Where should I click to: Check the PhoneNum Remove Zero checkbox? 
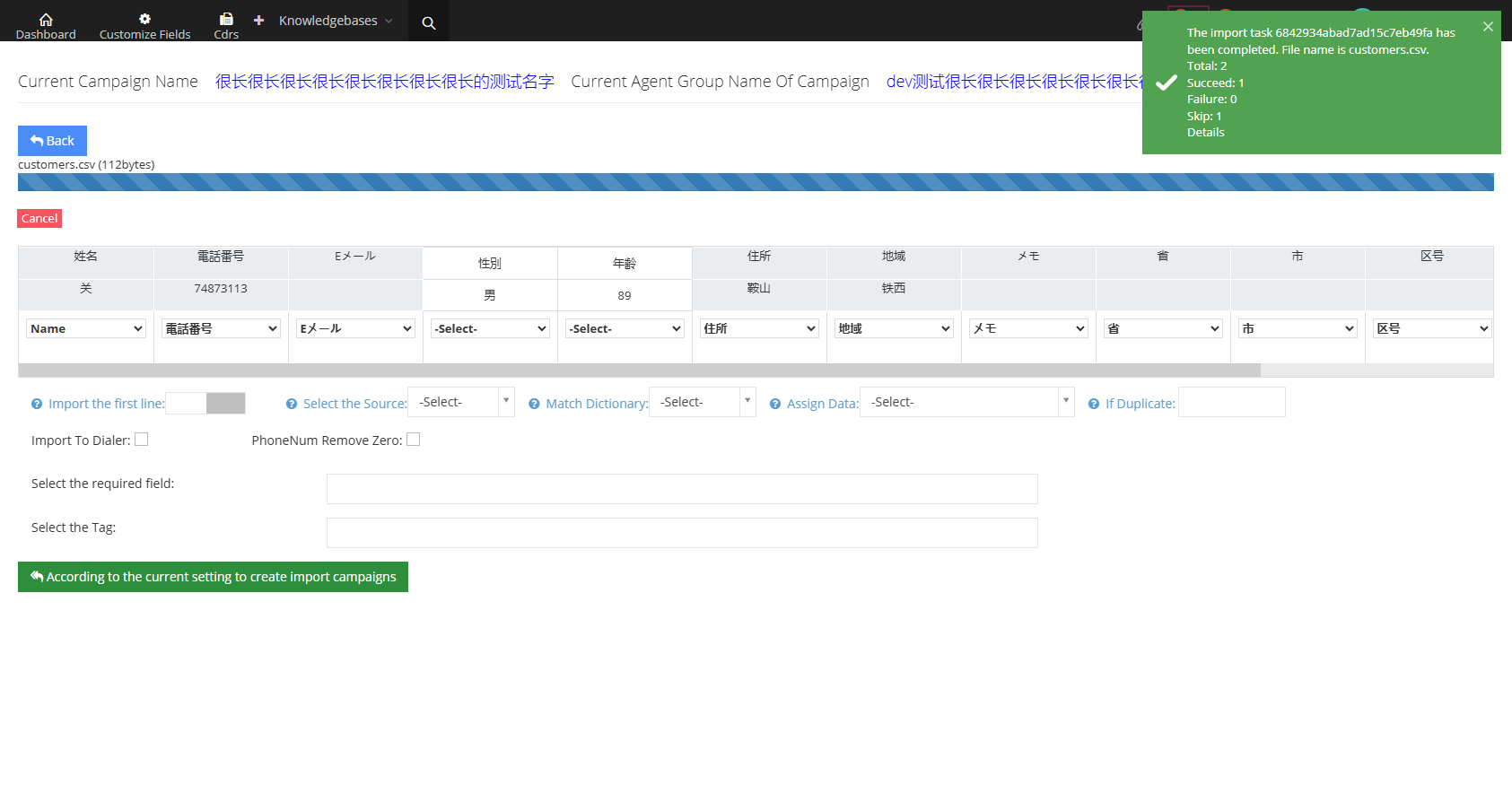click(x=414, y=440)
